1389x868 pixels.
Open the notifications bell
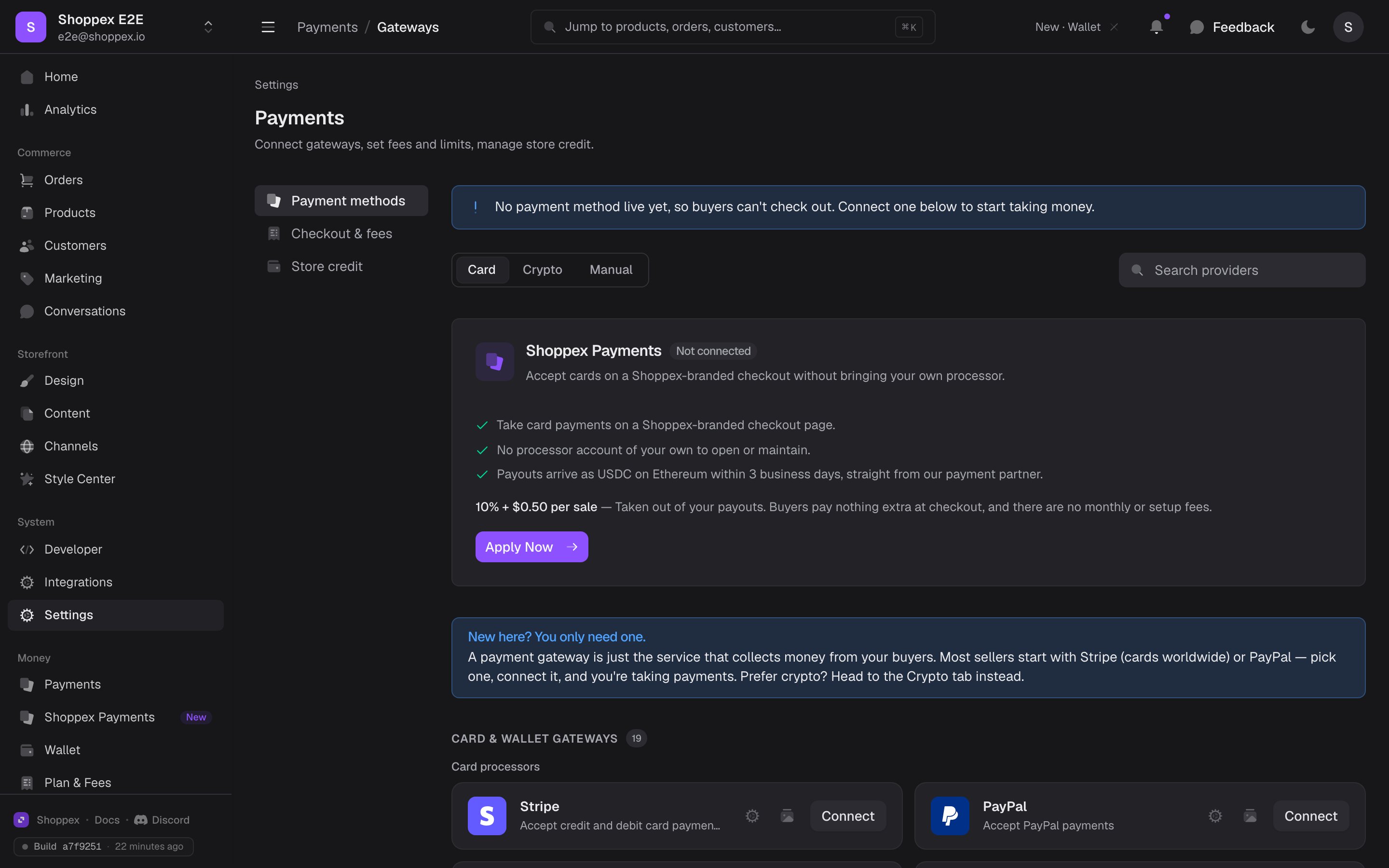click(x=1157, y=27)
